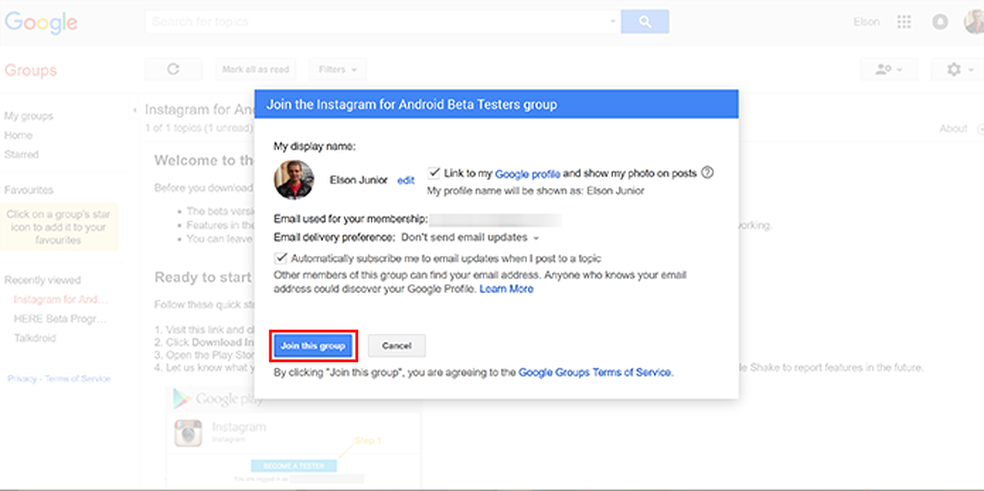Open the Filters dropdown

pos(338,69)
